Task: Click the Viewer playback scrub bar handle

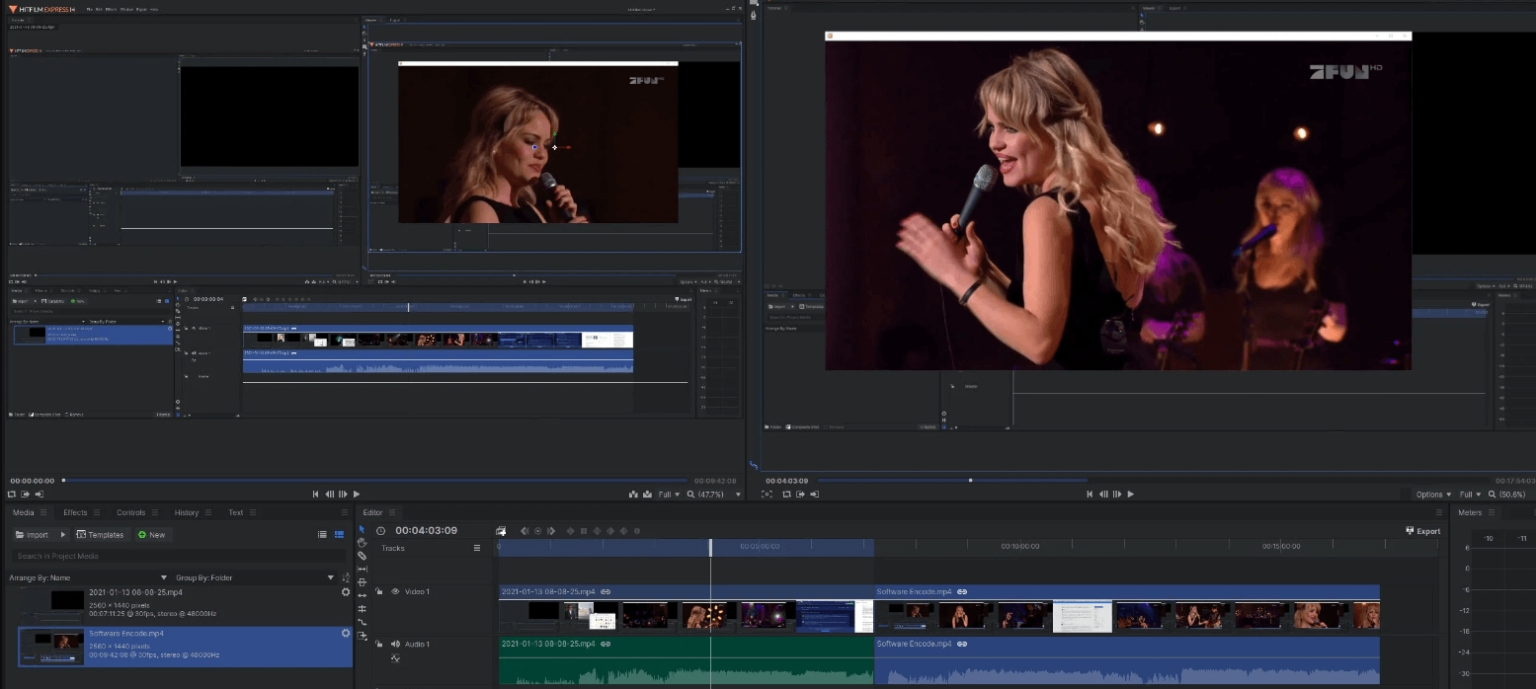Action: (970, 481)
